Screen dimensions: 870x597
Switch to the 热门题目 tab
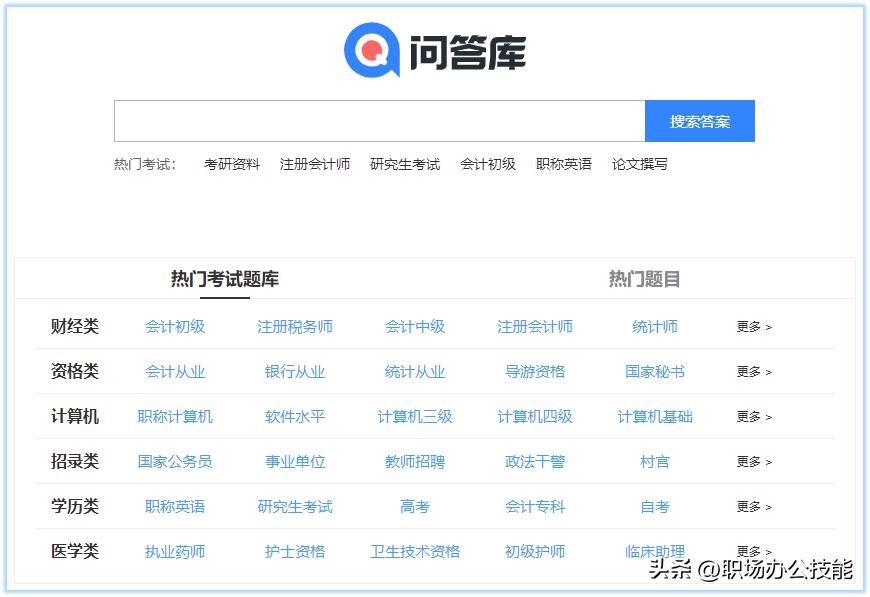[x=642, y=279]
